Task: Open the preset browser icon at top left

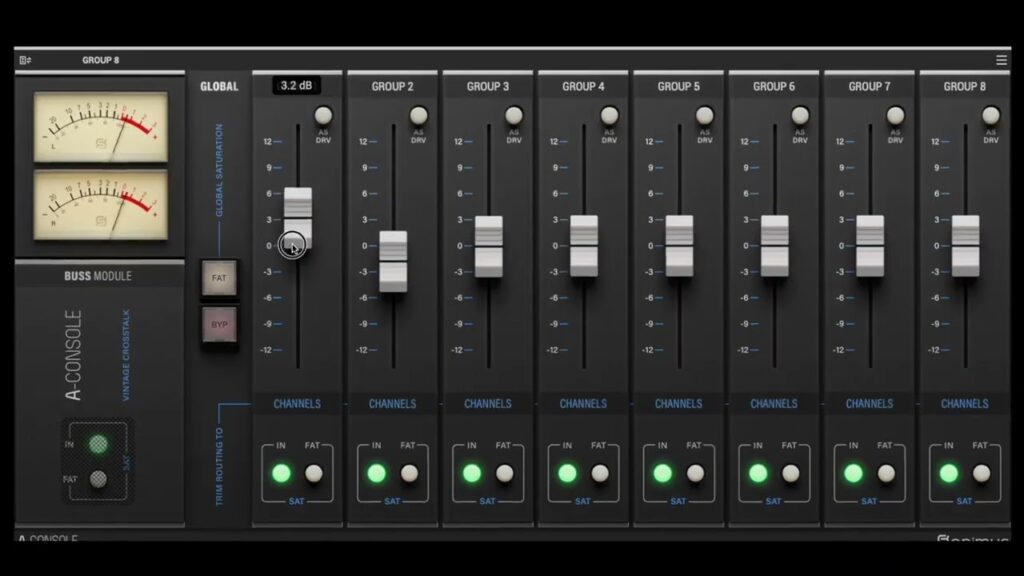Action: click(25, 60)
